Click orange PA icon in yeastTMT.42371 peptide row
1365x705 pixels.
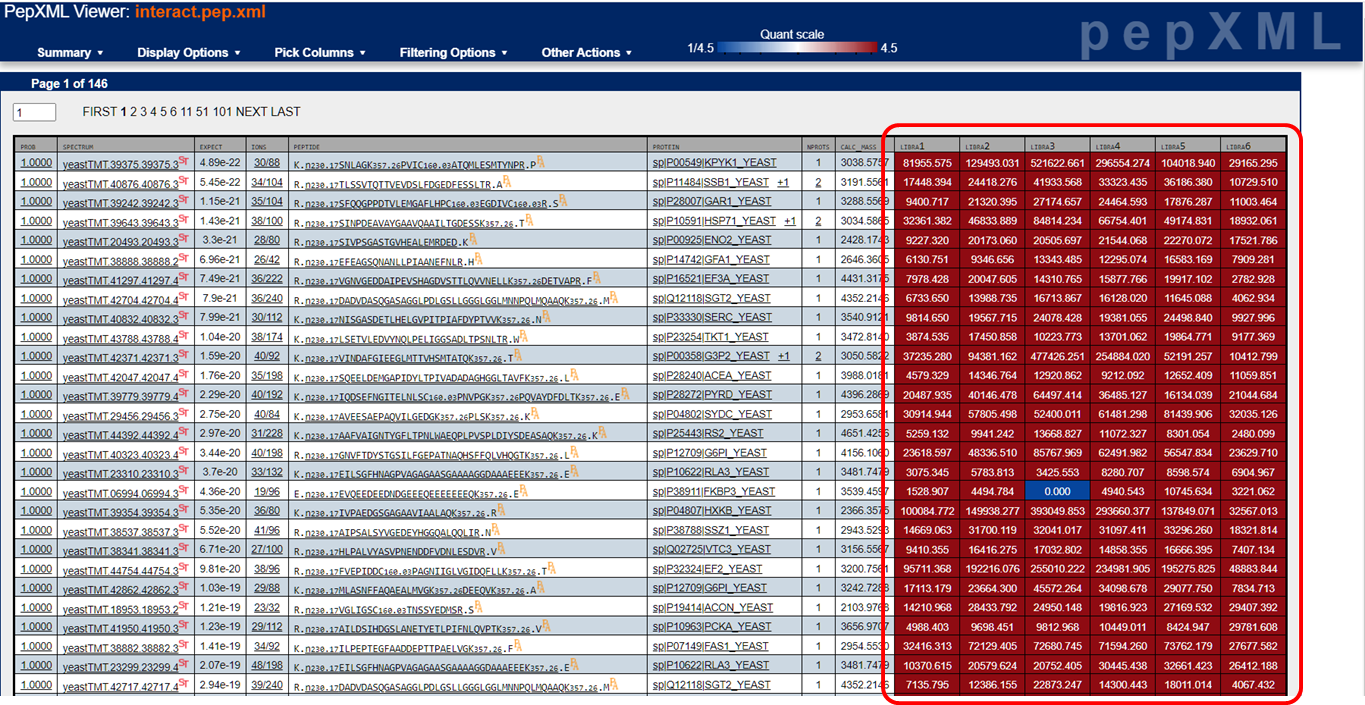click(x=519, y=354)
